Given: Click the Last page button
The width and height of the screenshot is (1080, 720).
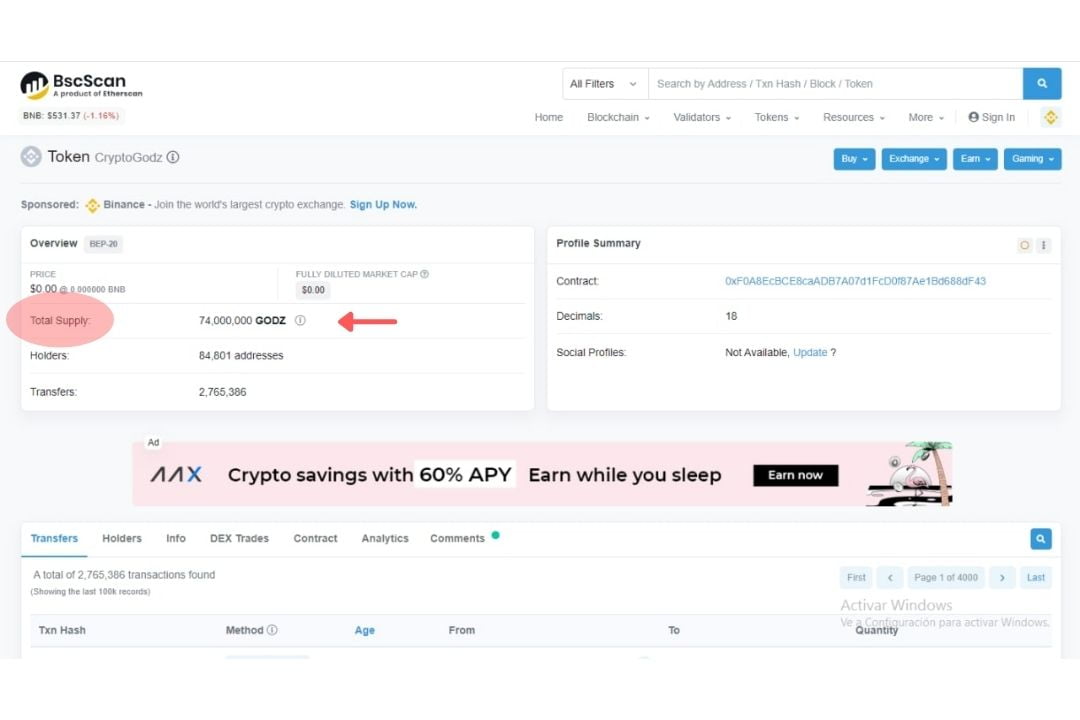Looking at the screenshot, I should pos(1035,577).
